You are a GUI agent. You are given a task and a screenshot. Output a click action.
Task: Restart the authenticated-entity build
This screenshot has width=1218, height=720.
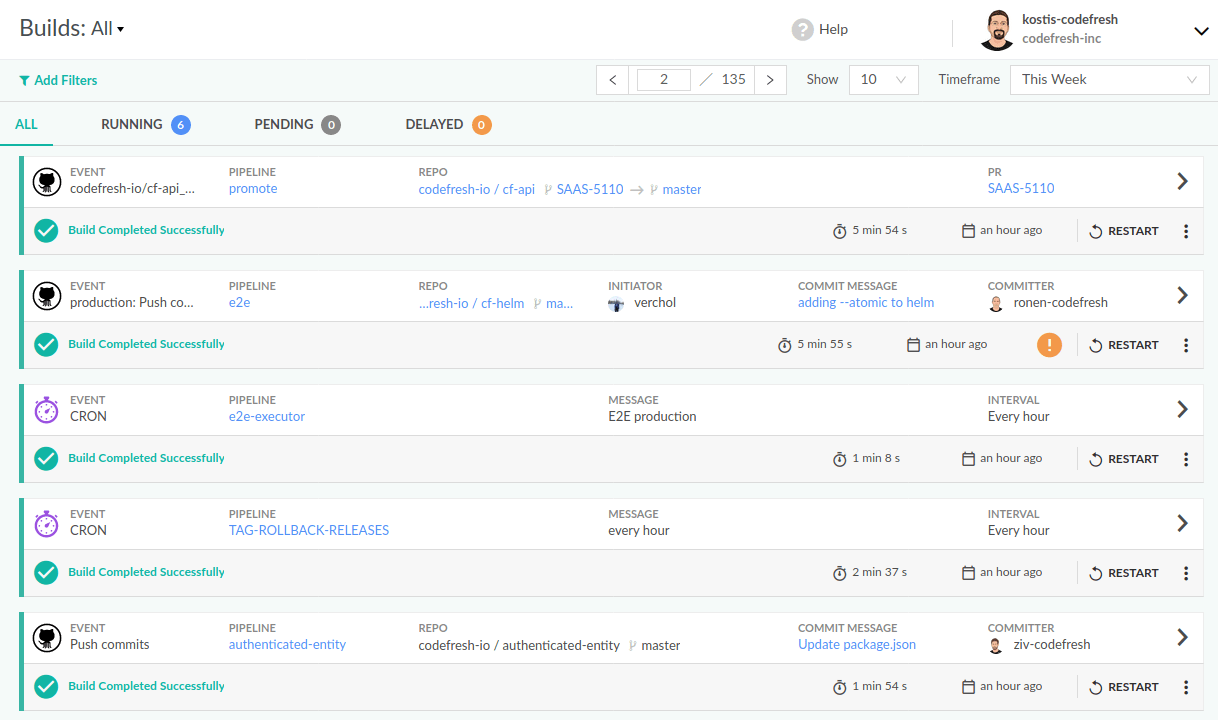1124,686
